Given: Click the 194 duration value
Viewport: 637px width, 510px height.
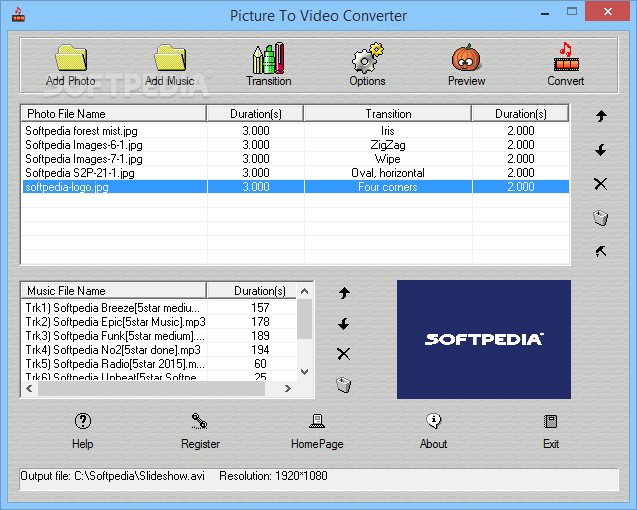Looking at the screenshot, I should [260, 350].
